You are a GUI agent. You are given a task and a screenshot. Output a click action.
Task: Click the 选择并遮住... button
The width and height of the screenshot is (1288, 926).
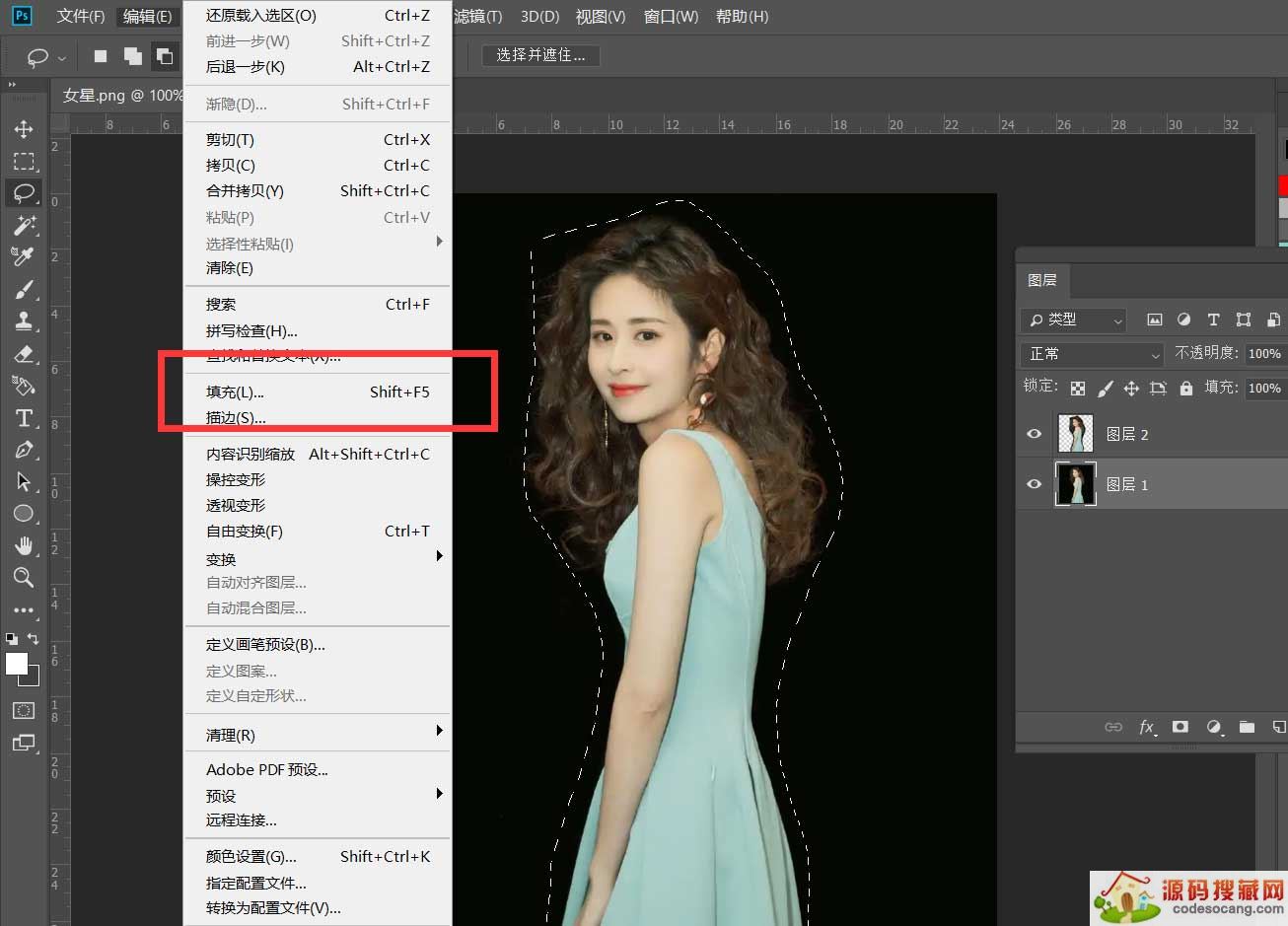[540, 55]
